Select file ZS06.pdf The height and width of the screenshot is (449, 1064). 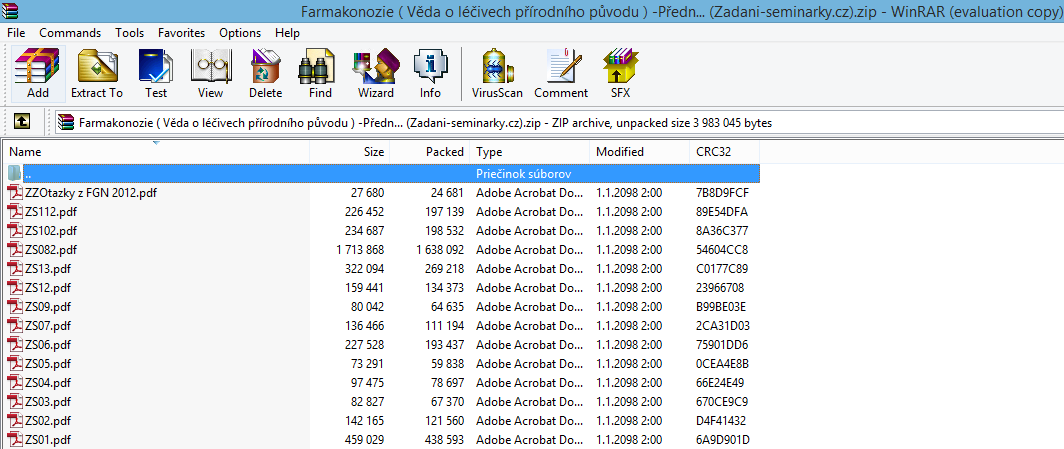48,345
